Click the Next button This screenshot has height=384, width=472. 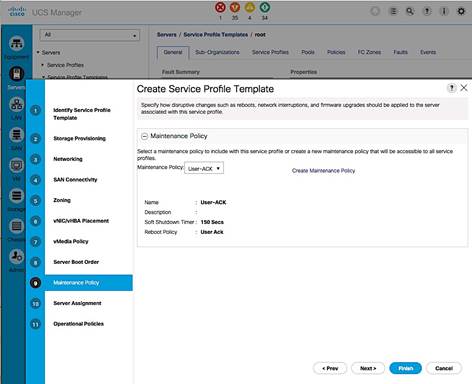click(x=368, y=368)
